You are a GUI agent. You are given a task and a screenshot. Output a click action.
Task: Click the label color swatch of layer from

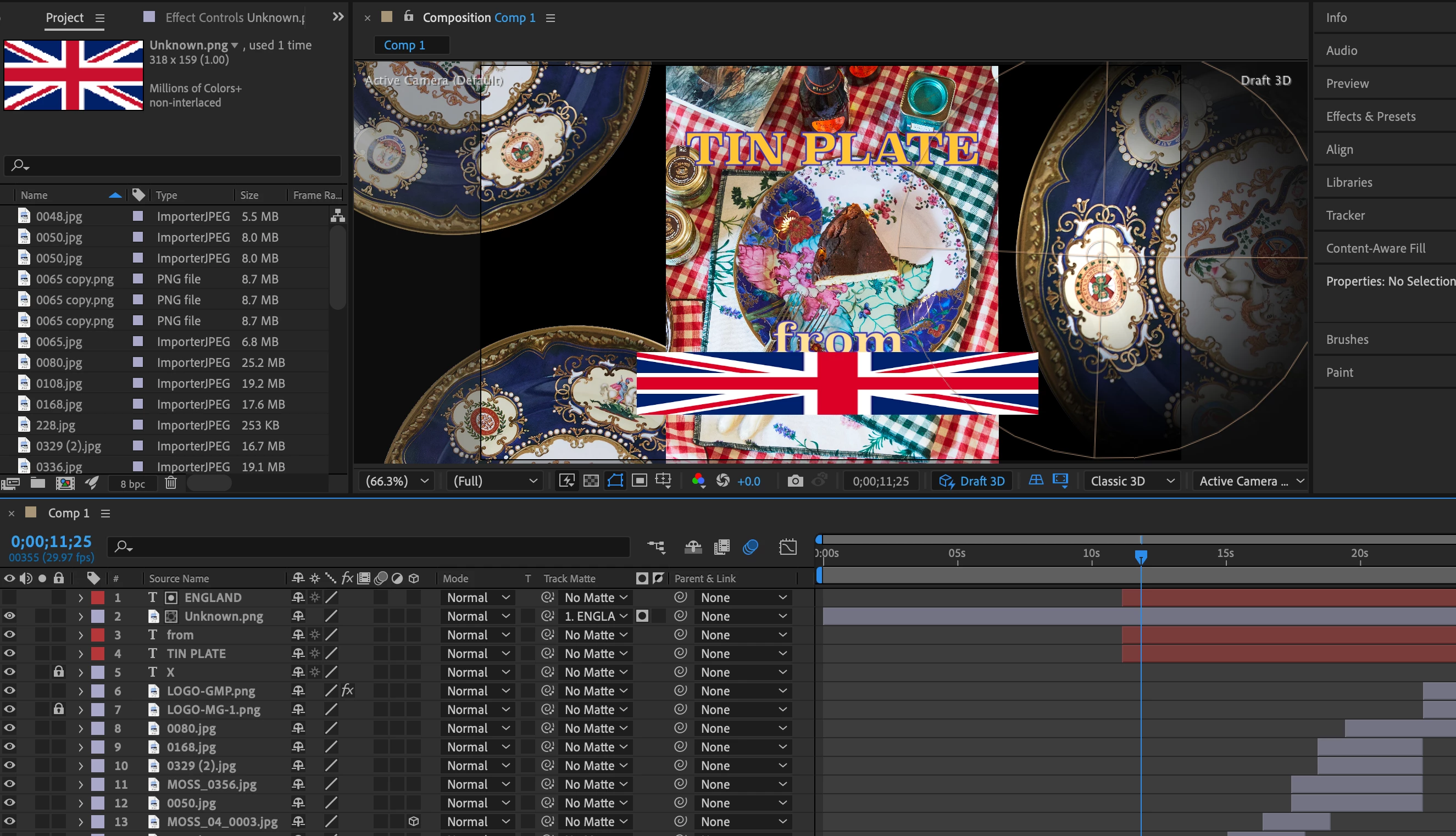(98, 635)
